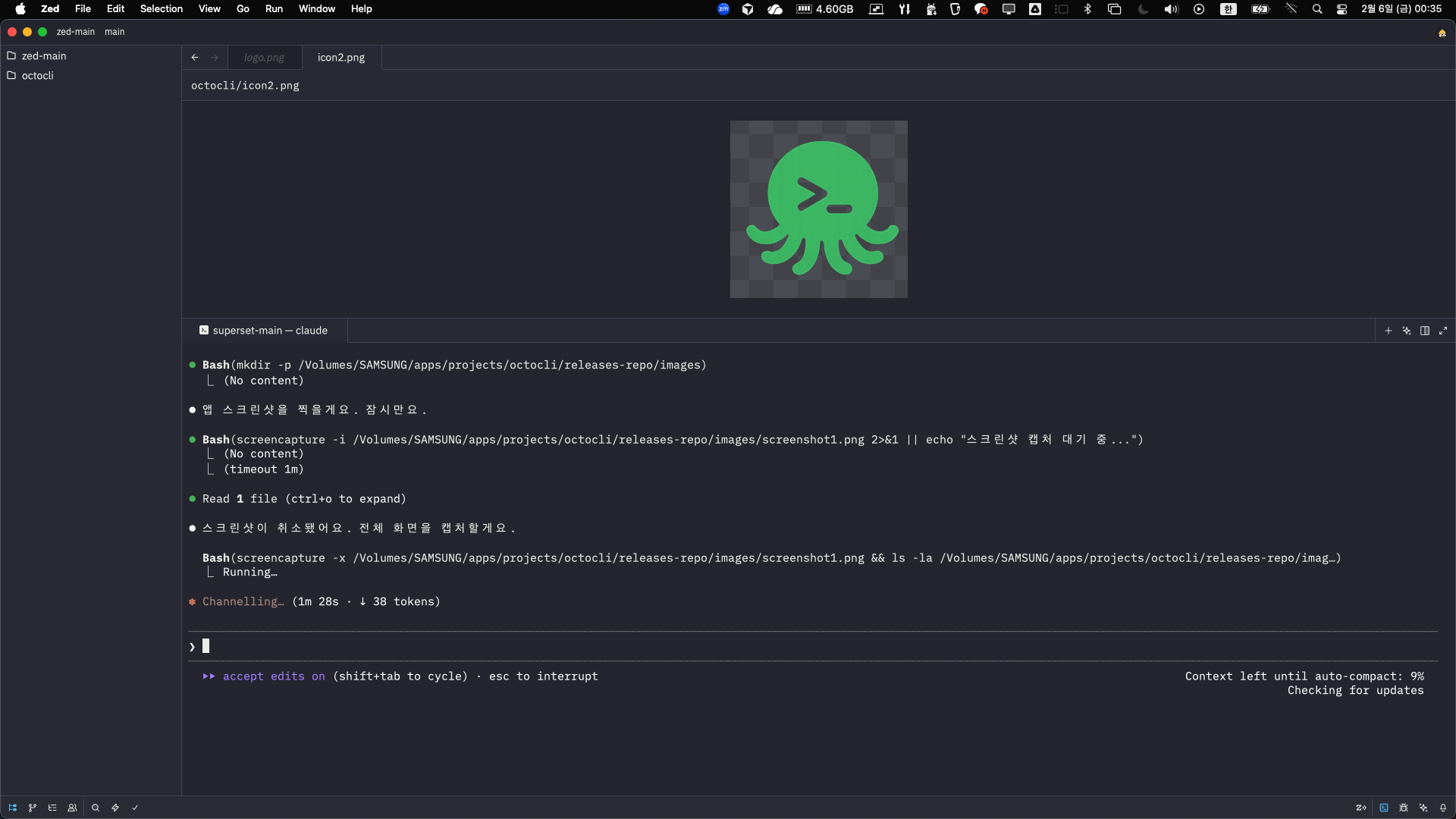Open the collaboration panel icon
This screenshot has width=1456, height=819.
pos(72,808)
